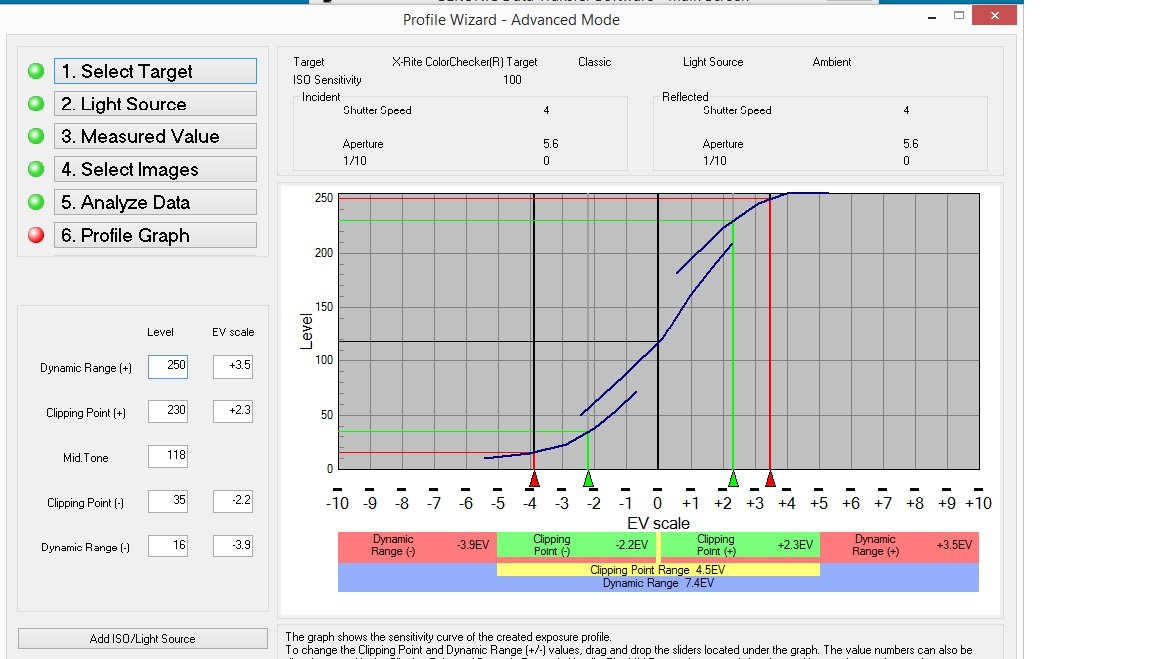Maximize the Profile Wizard window

(959, 15)
